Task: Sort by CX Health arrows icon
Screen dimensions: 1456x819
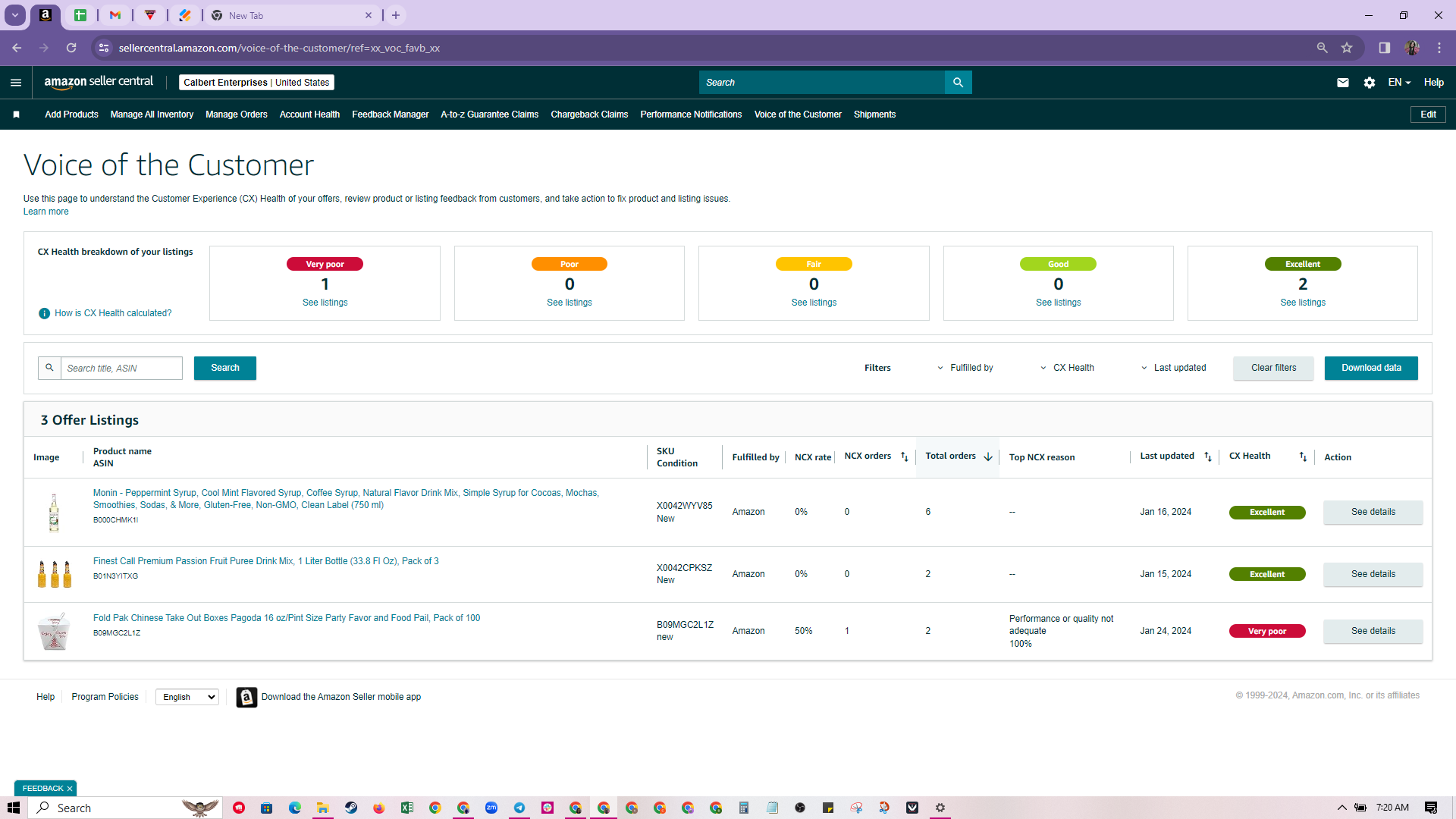Action: pos(1303,457)
